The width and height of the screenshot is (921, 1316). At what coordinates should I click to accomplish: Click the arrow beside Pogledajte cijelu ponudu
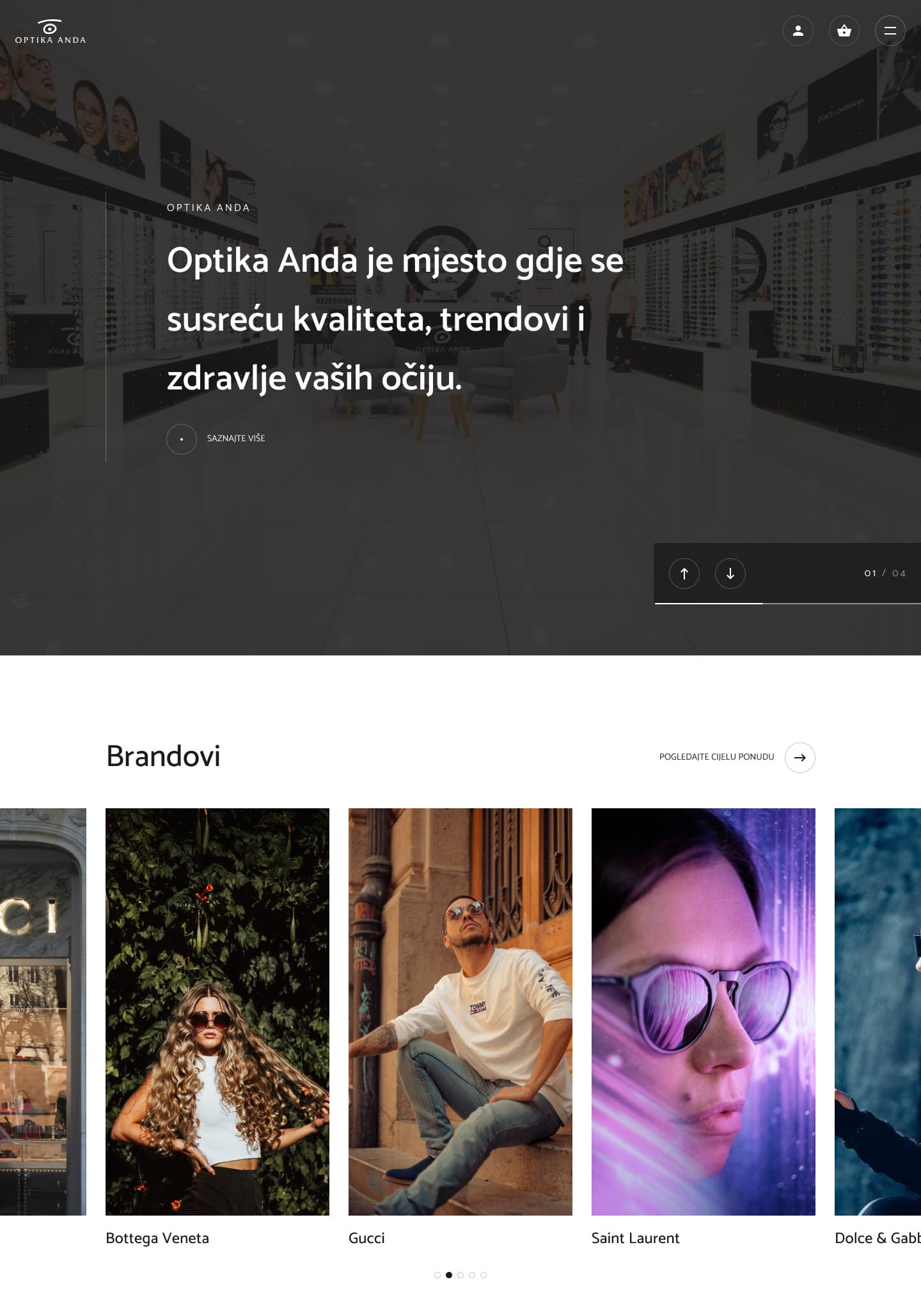coord(800,758)
